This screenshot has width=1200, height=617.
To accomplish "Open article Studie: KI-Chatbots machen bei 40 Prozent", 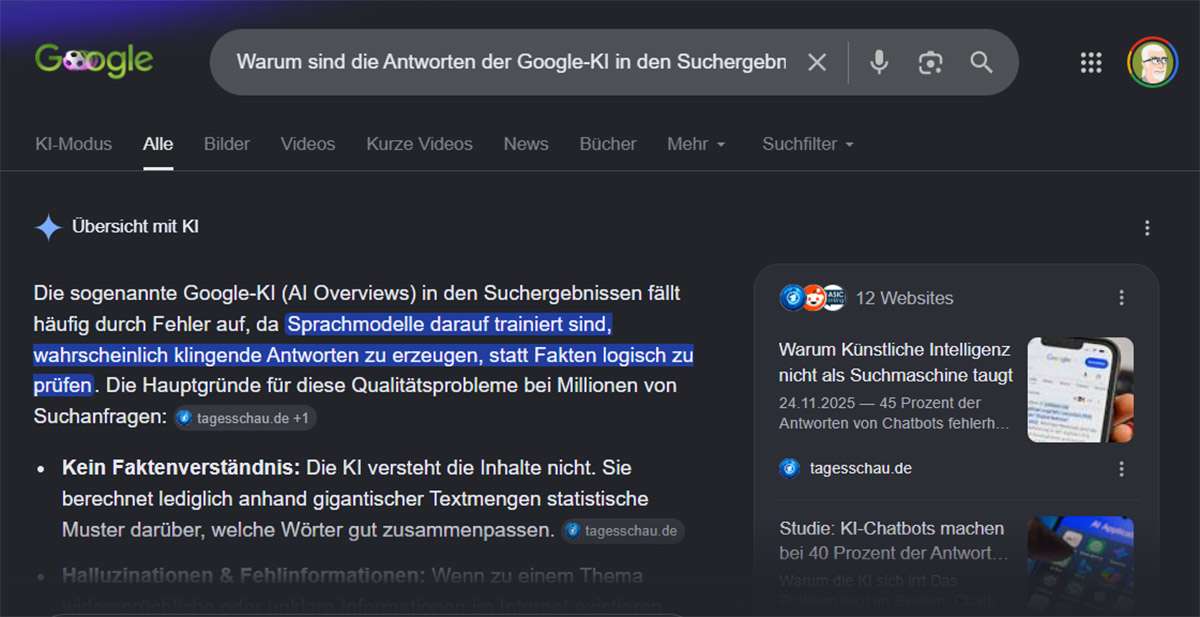I will [893, 540].
